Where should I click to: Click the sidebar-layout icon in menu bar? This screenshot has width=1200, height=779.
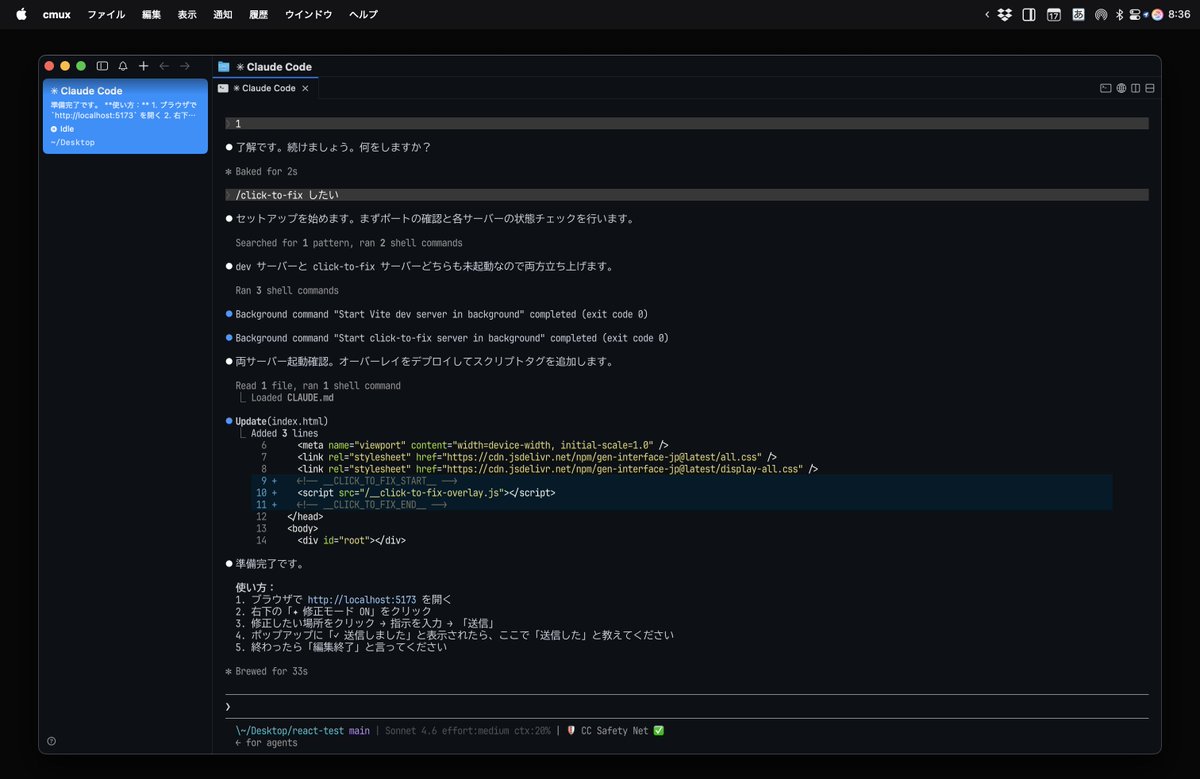1029,14
